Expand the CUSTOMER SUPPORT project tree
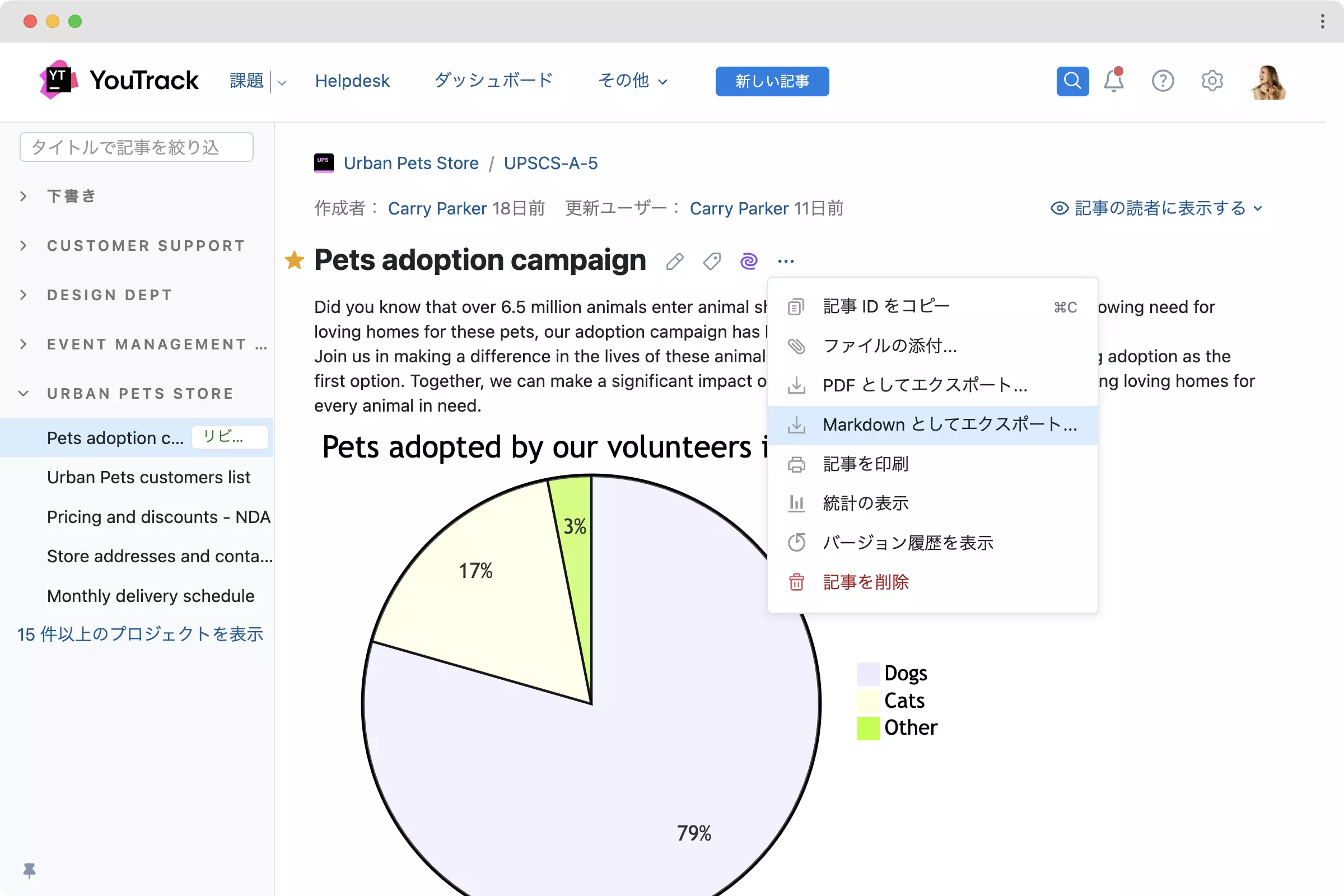The height and width of the screenshot is (896, 1344). coord(24,246)
